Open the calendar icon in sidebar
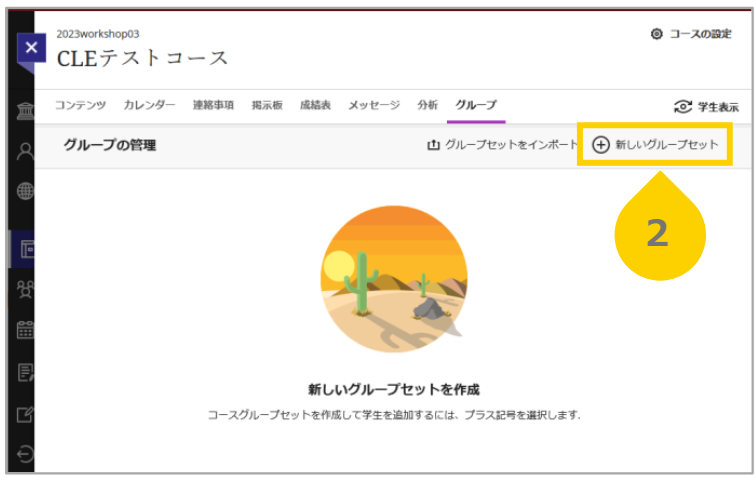Image resolution: width=756 pixels, height=478 pixels. pos(25,330)
